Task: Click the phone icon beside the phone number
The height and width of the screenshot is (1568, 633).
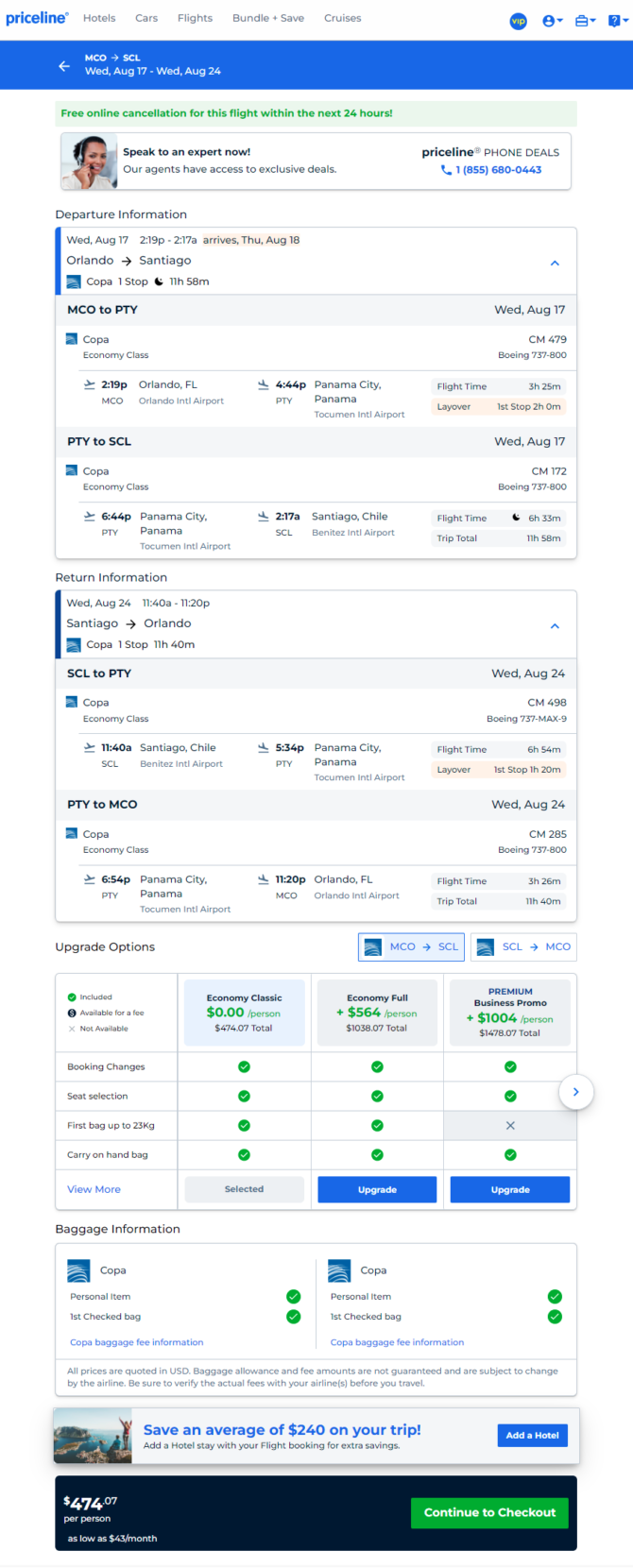Action: [x=446, y=170]
